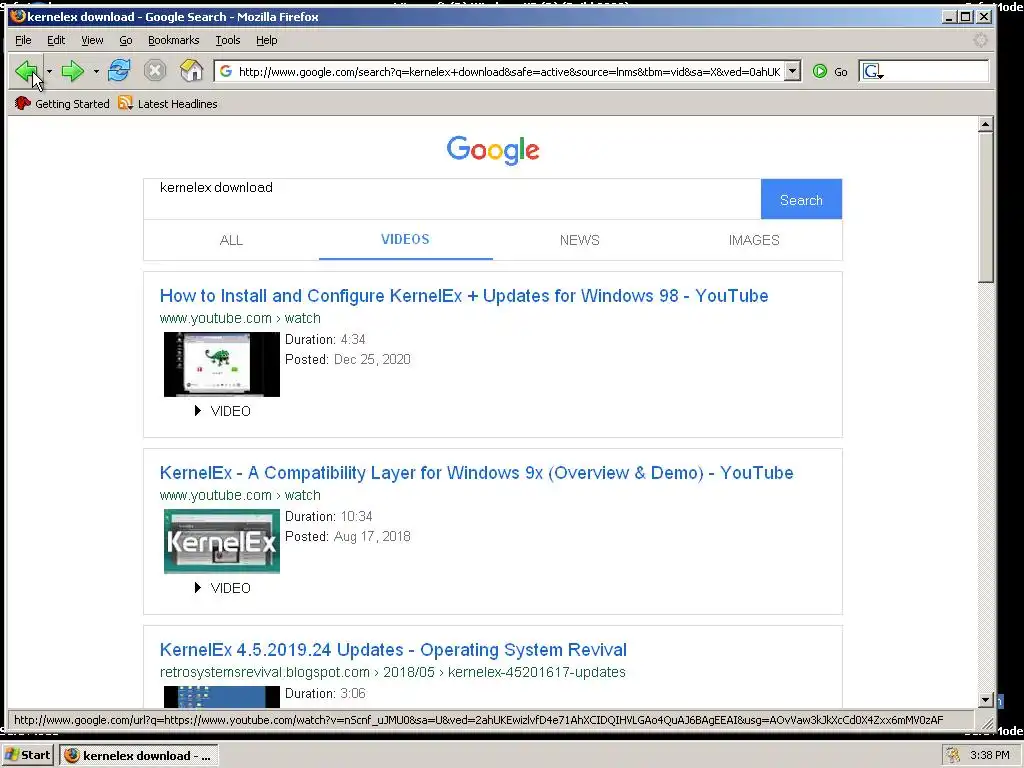Click the vertical scrollbar thumb
This screenshot has width=1024, height=768.
pyautogui.click(x=985, y=208)
